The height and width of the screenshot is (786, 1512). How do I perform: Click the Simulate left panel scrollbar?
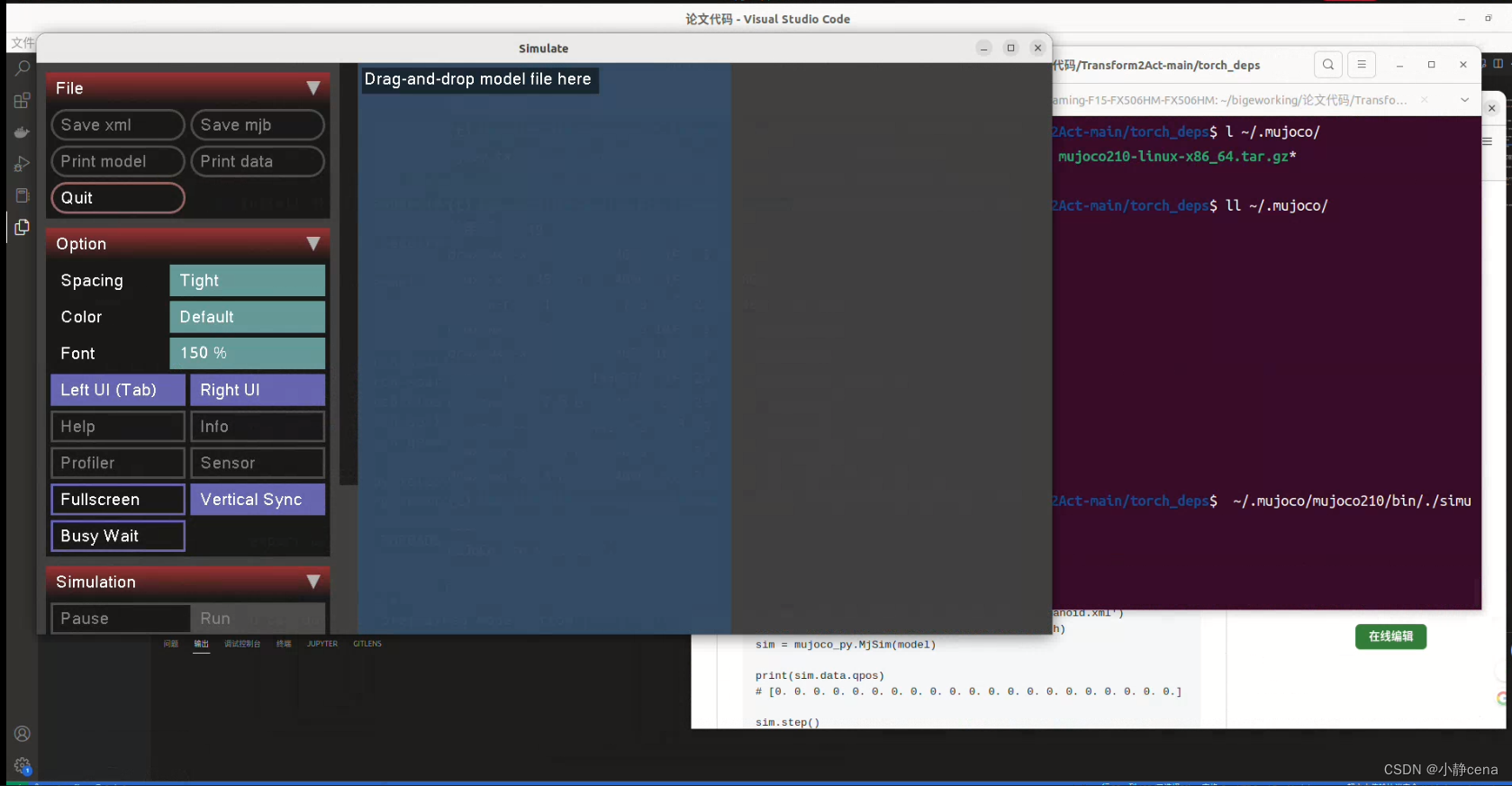click(x=349, y=274)
